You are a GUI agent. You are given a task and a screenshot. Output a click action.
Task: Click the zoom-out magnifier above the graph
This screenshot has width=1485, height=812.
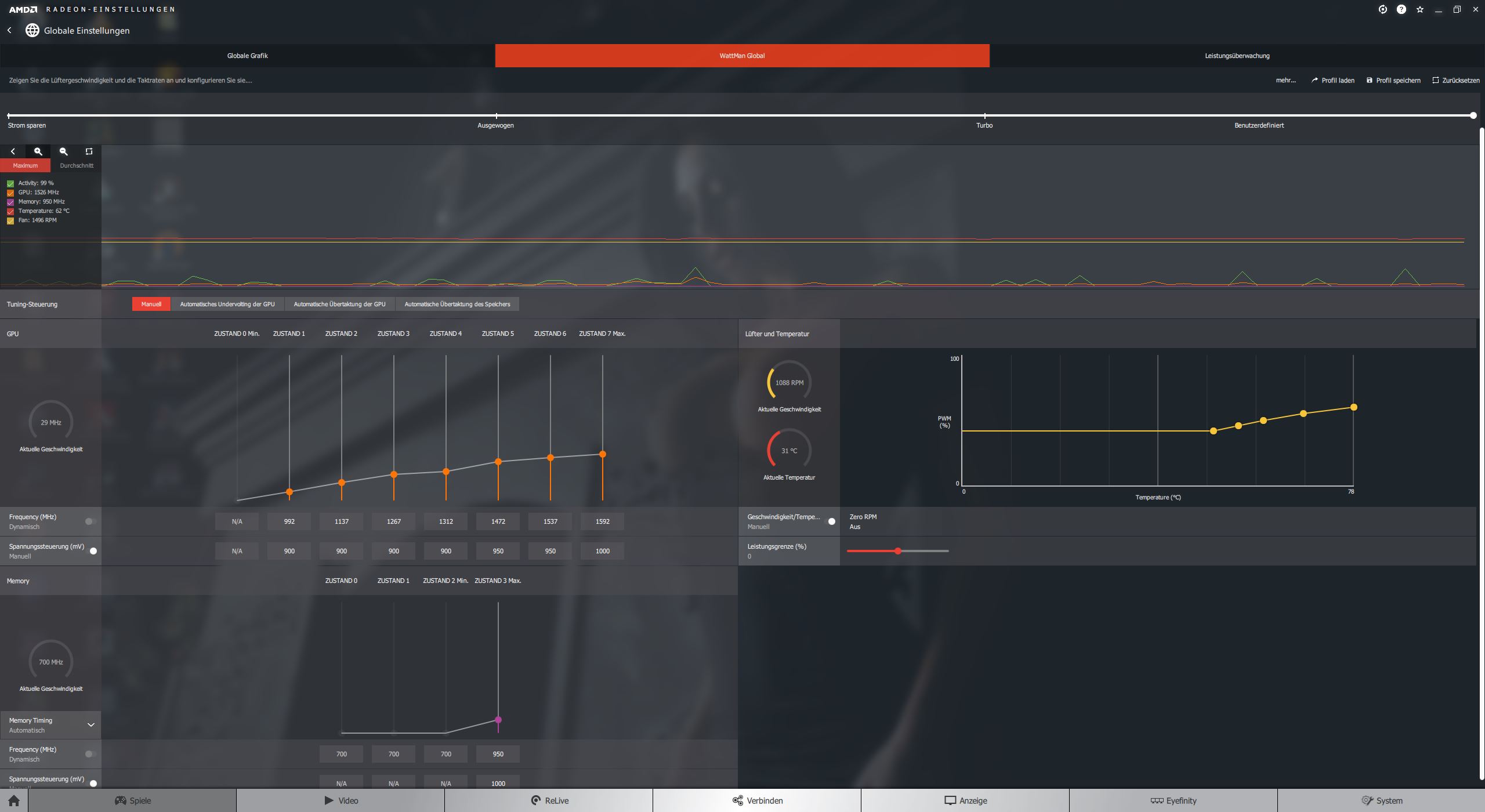click(x=64, y=151)
